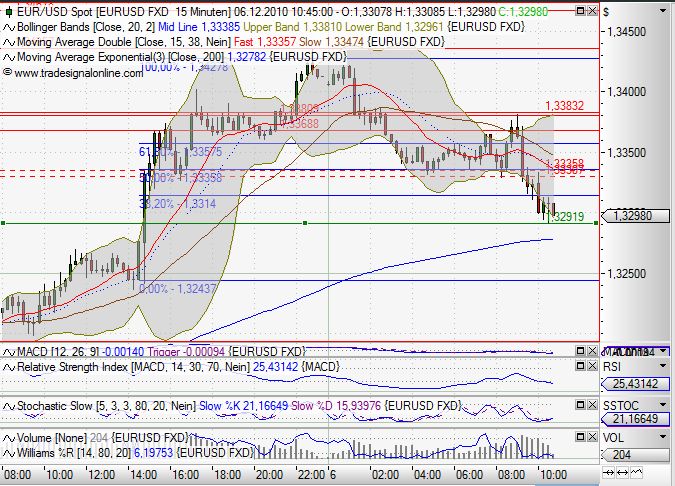Viewport: 675px width, 486px height.
Task: Maximize the Volume pane
Action: [x=580, y=437]
